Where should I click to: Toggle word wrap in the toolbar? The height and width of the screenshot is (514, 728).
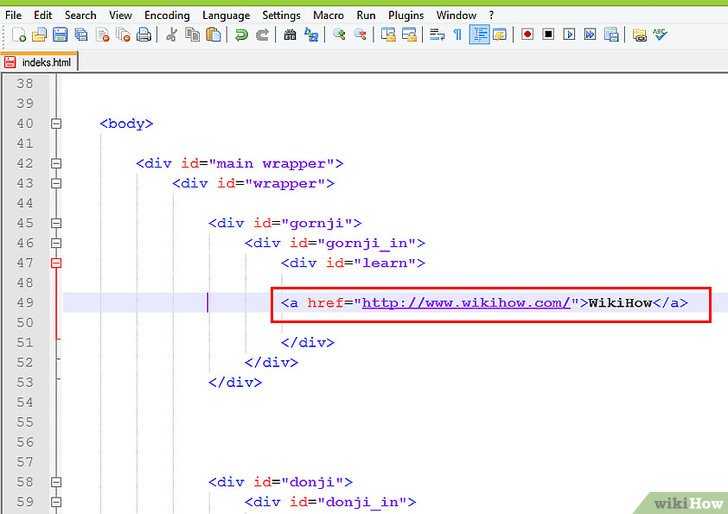pyautogui.click(x=437, y=35)
